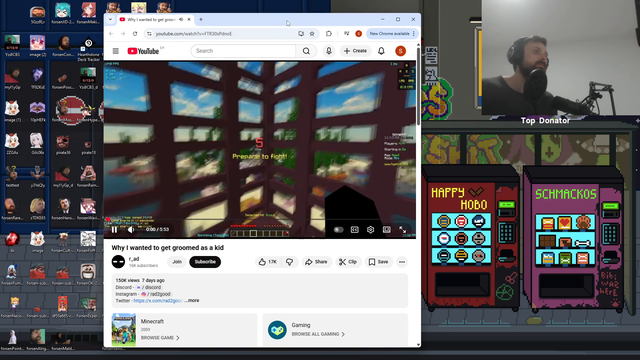
Task: Open the YouTube account avatar menu
Action: [400, 51]
